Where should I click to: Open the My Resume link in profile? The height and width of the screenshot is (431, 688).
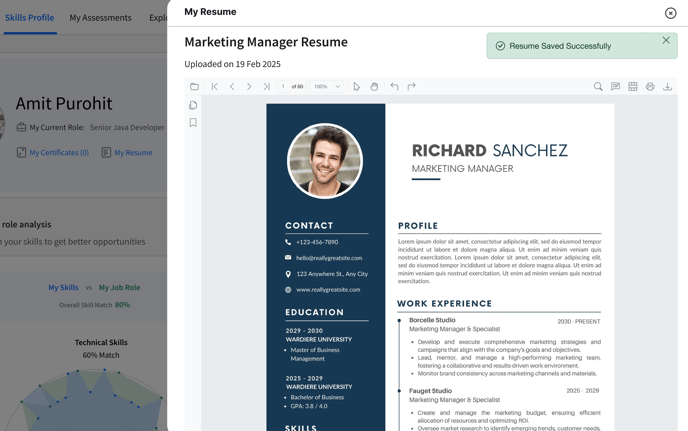133,153
